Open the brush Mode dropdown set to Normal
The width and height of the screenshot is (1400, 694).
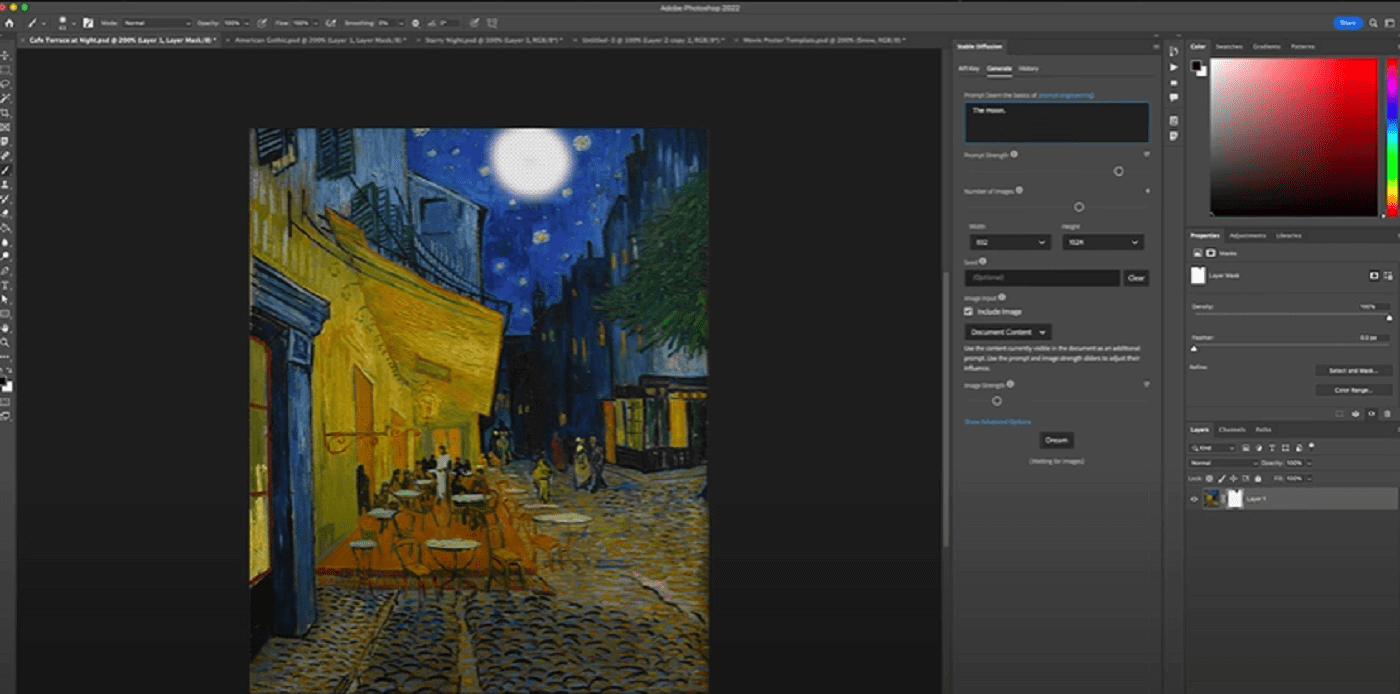157,22
